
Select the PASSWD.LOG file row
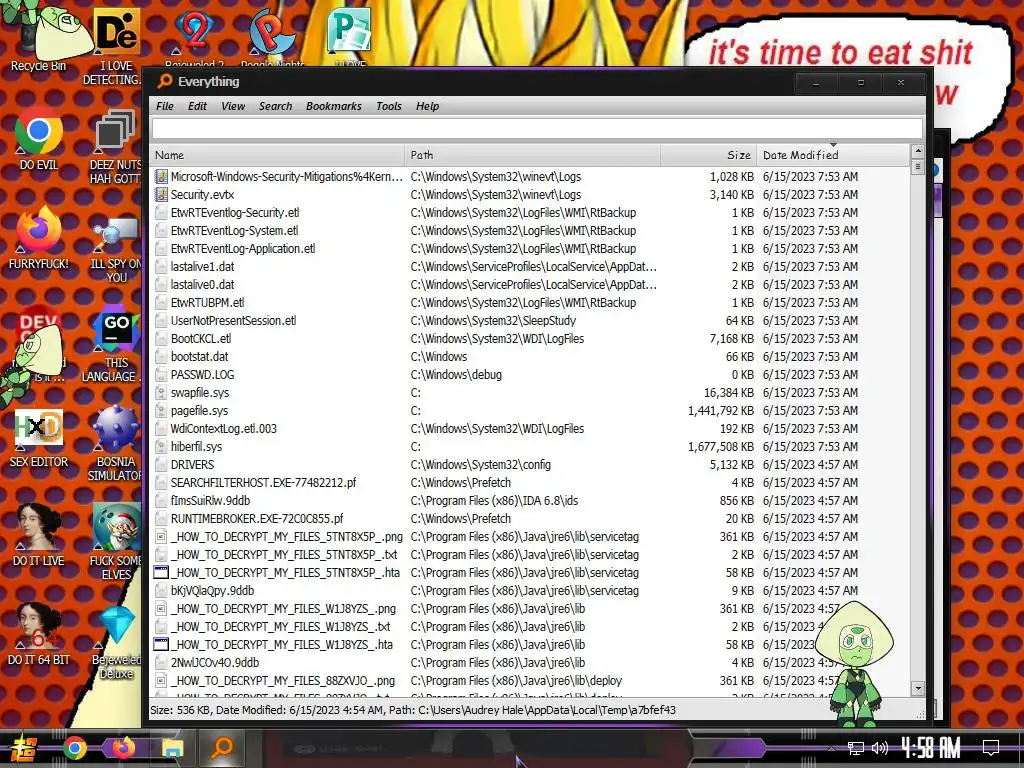530,375
